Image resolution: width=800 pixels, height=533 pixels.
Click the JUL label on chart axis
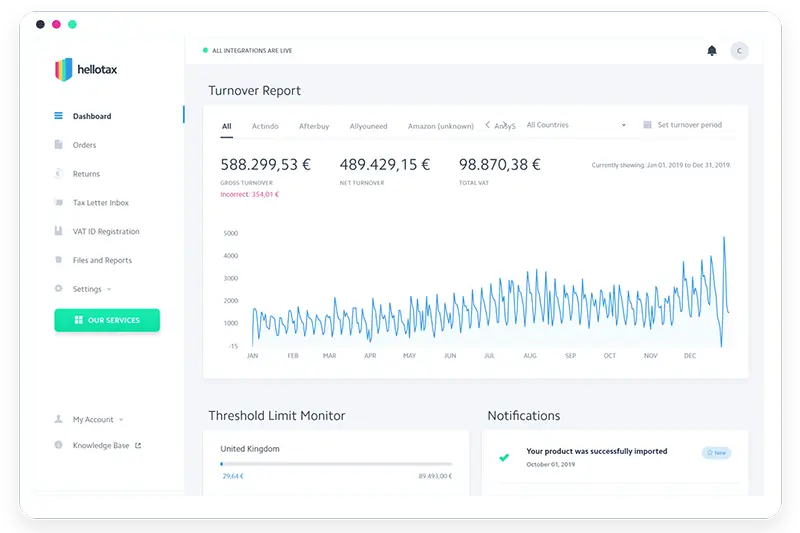489,356
